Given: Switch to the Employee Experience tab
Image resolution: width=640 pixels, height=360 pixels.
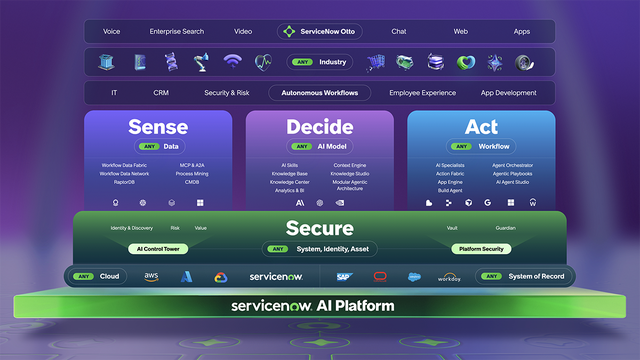Looking at the screenshot, I should 422,93.
